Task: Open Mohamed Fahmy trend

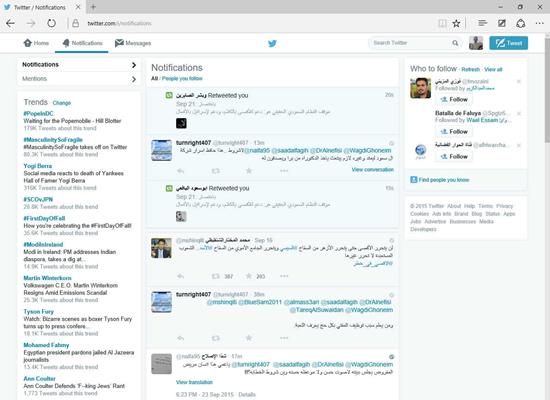Action: pyautogui.click(x=46, y=345)
